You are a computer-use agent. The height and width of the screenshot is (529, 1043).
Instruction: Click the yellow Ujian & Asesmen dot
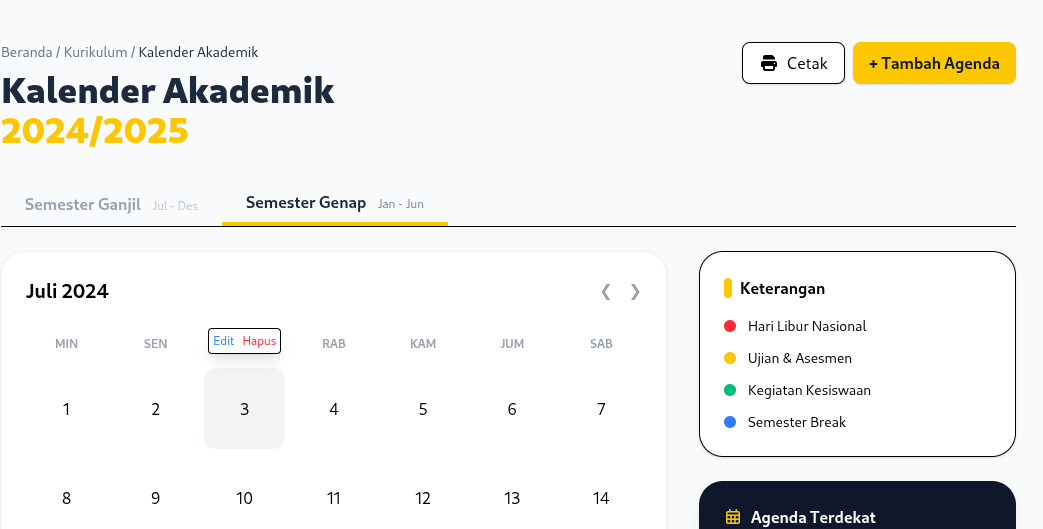(730, 358)
